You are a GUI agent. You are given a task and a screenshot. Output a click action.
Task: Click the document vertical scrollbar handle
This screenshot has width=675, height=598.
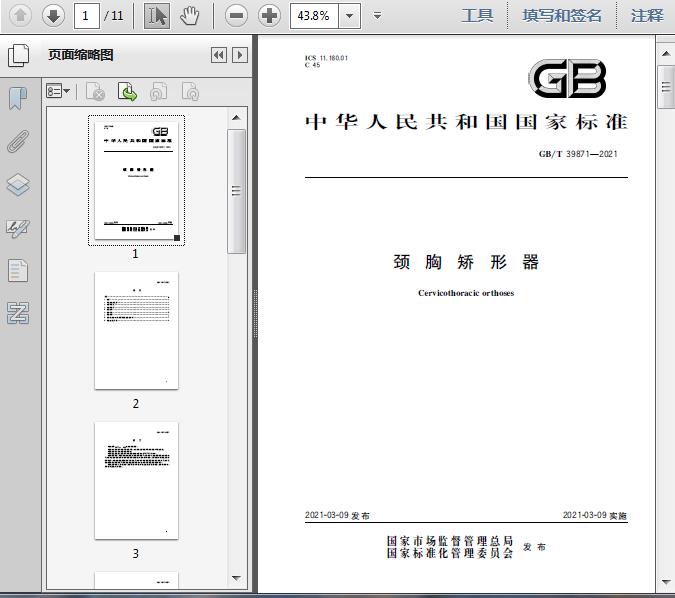coord(666,87)
